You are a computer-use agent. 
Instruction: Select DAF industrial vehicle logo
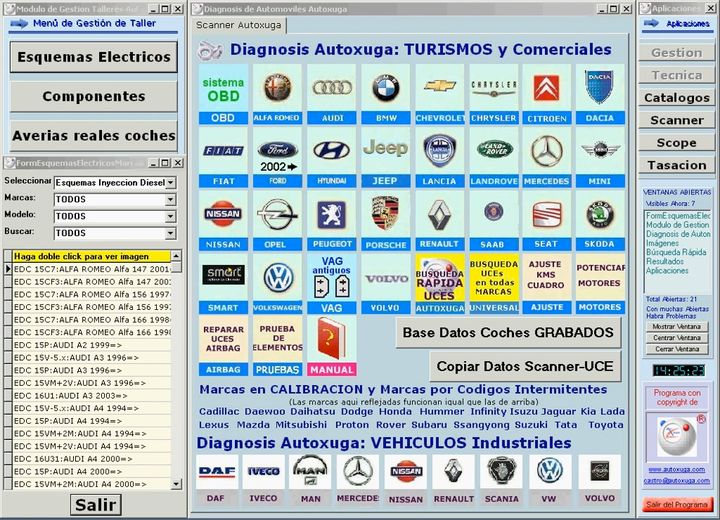(x=217, y=472)
